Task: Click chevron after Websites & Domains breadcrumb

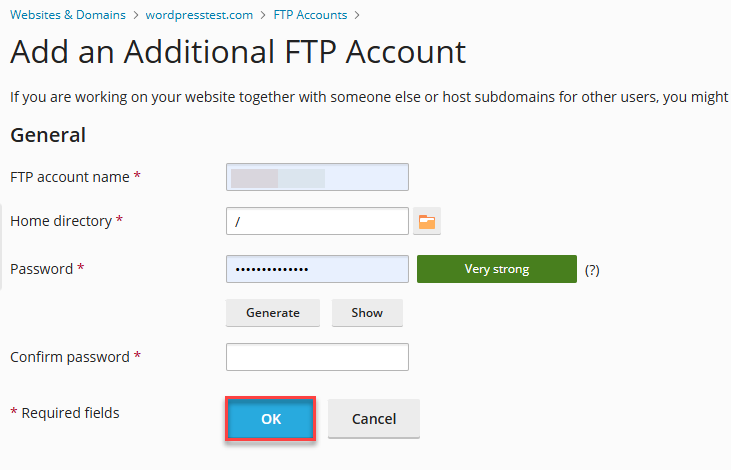Action: tap(136, 15)
